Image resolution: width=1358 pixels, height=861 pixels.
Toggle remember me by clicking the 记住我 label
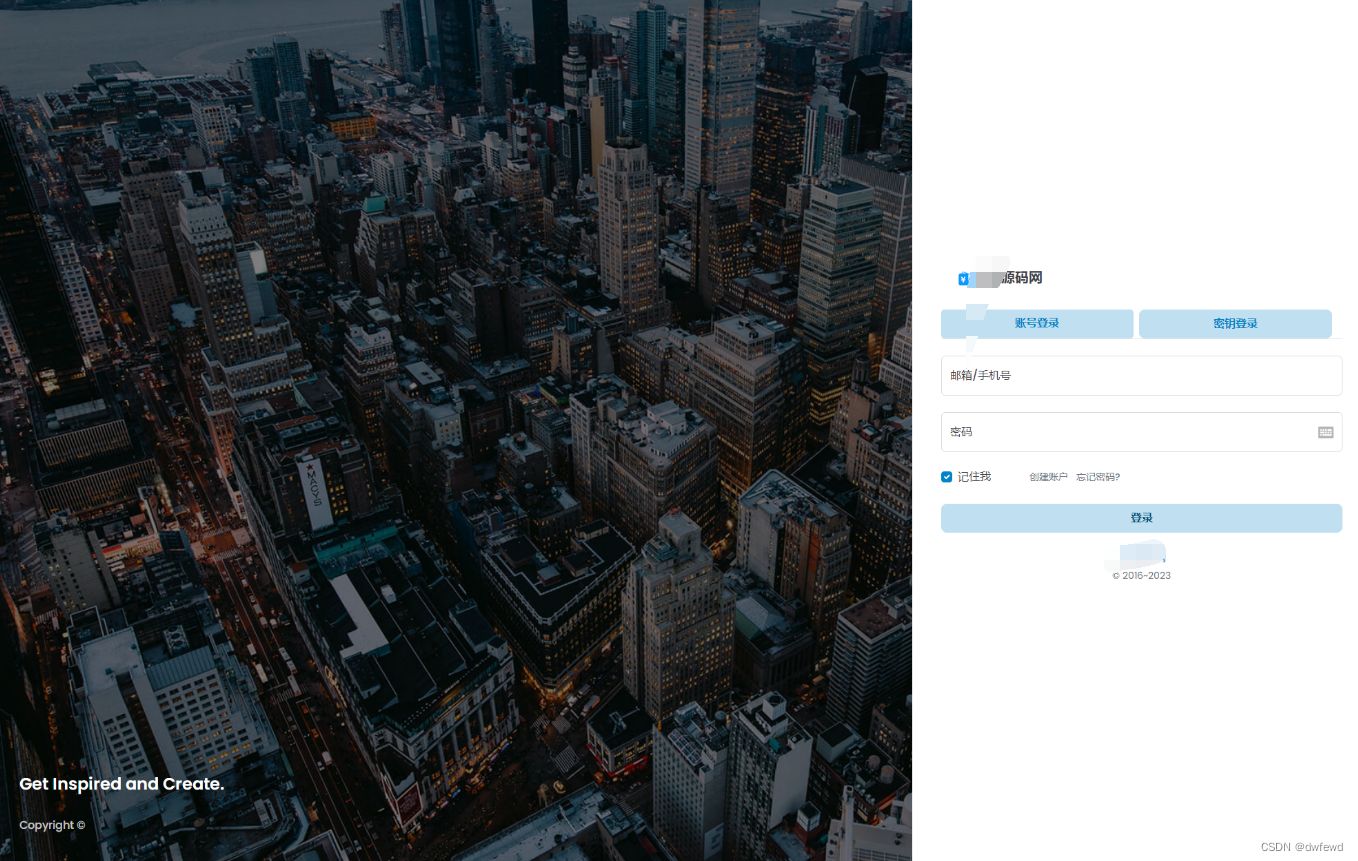tap(973, 477)
